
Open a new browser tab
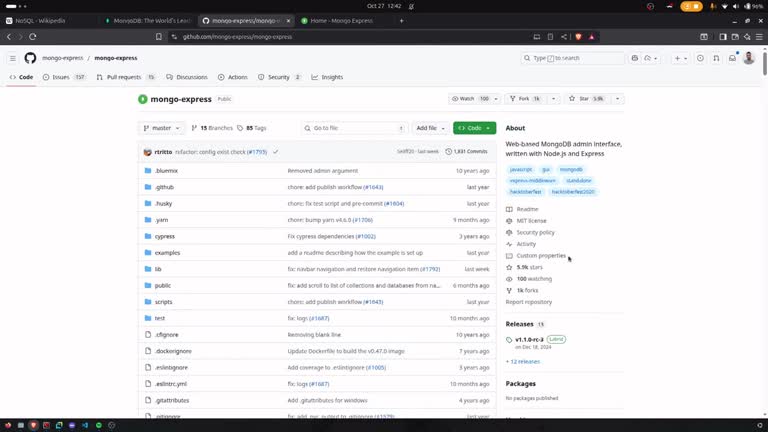(x=402, y=21)
